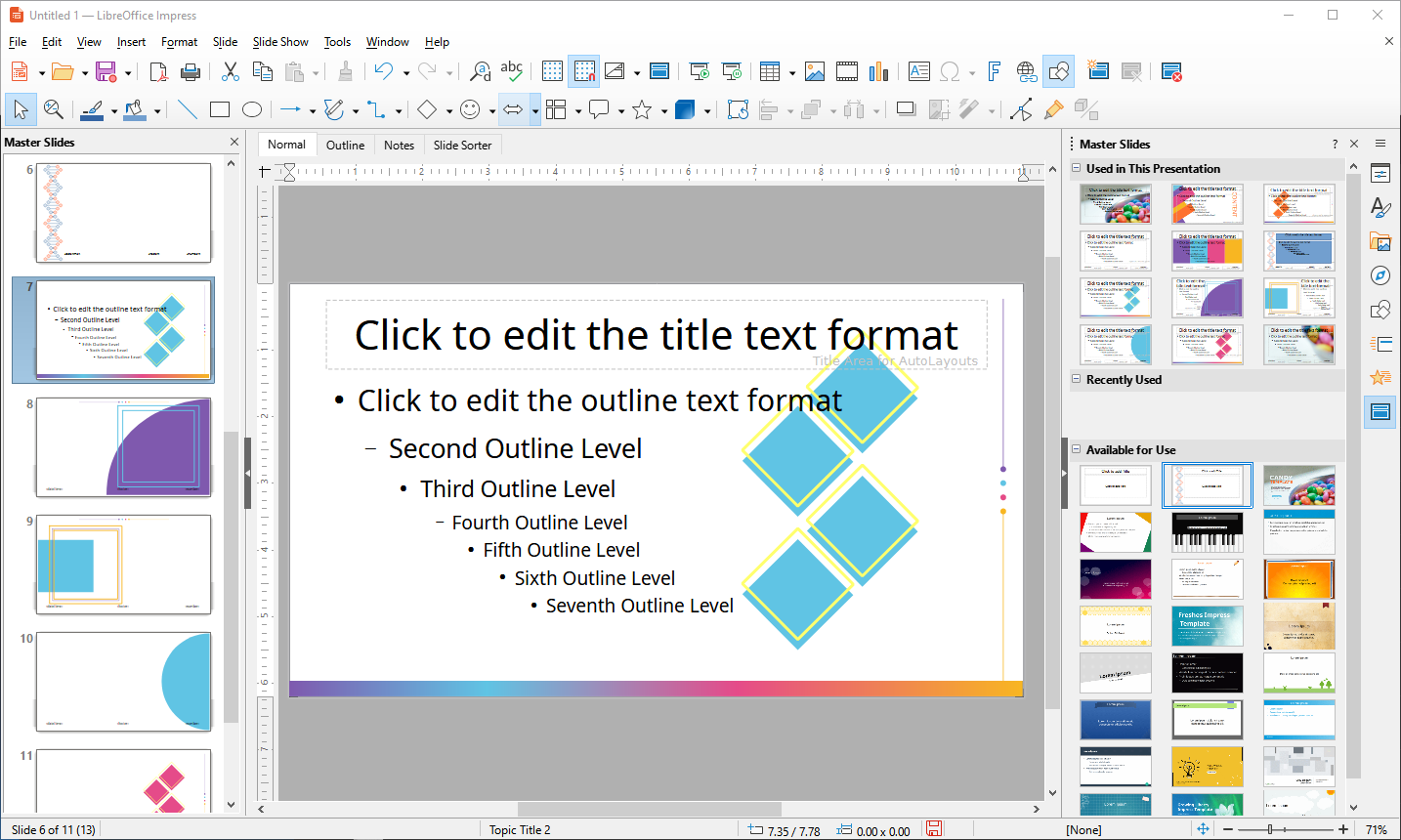Toggle the Crop Image button
This screenshot has height=840, width=1401.
point(938,109)
